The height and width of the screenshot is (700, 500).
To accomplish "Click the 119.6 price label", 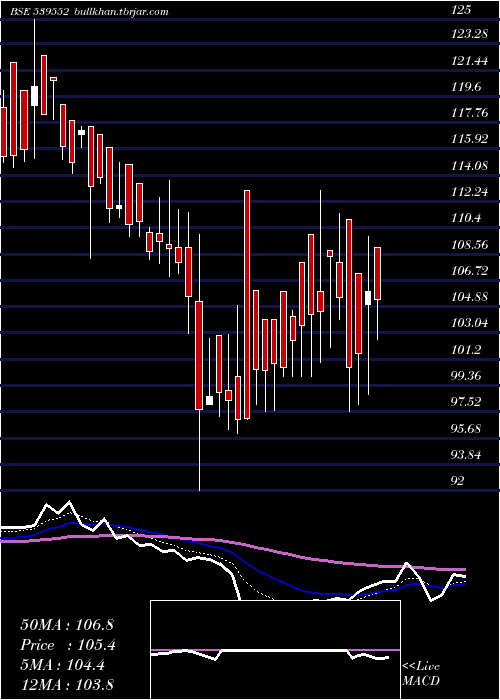I will tap(466, 86).
